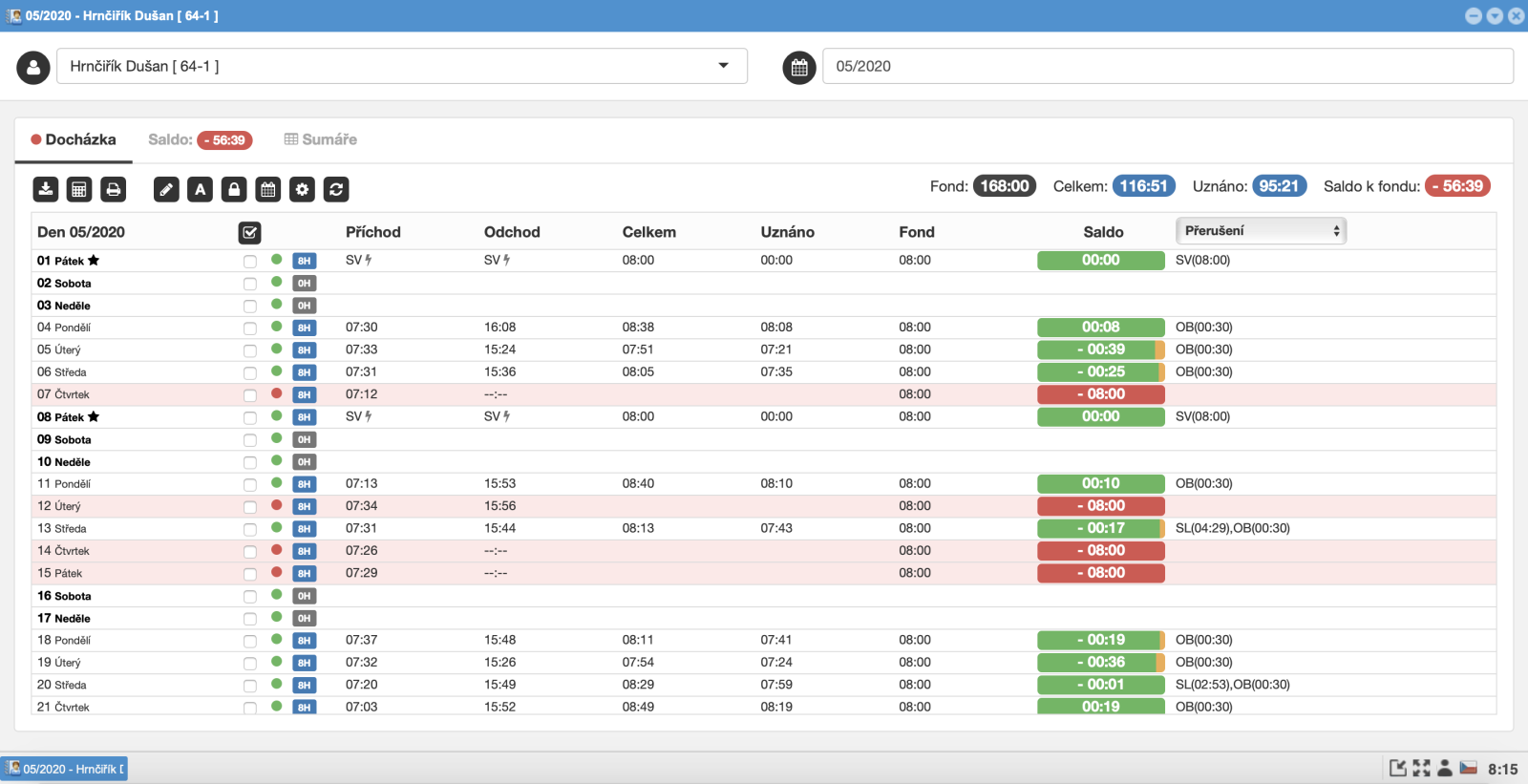Click the calendar icon beside 05/2020 field
This screenshot has height=784, width=1528.
[799, 67]
